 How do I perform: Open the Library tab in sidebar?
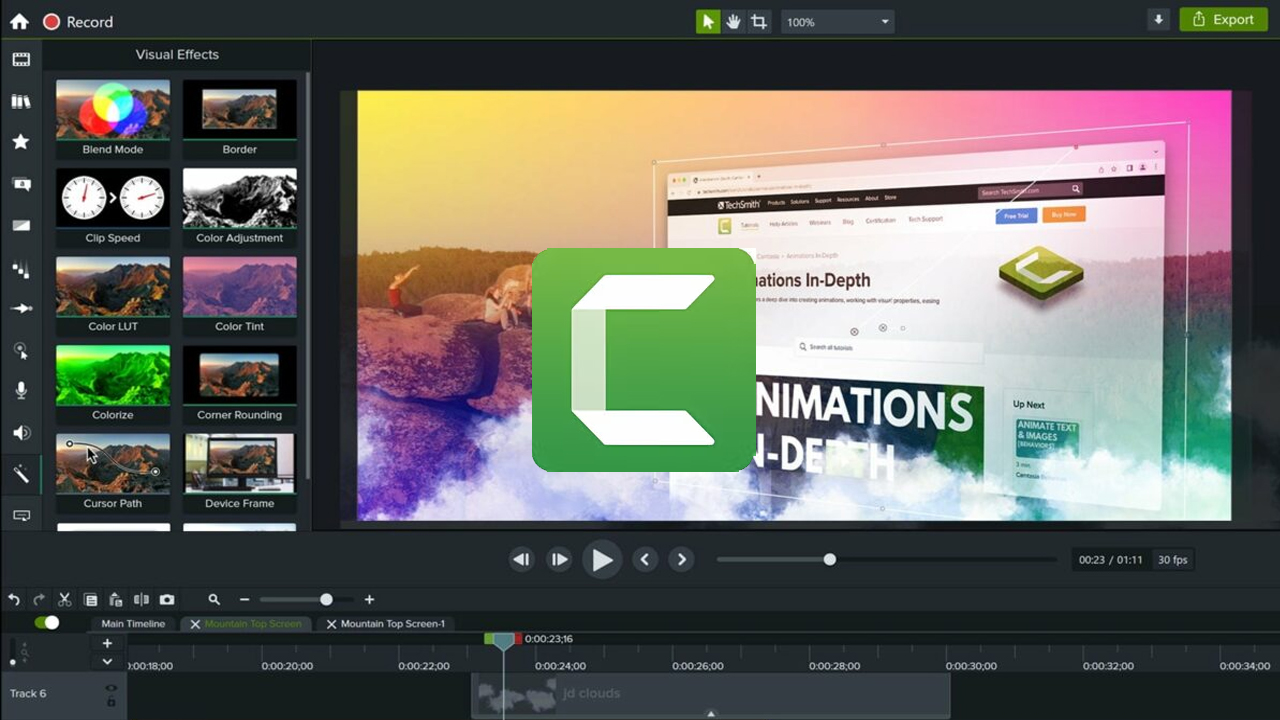(x=21, y=101)
